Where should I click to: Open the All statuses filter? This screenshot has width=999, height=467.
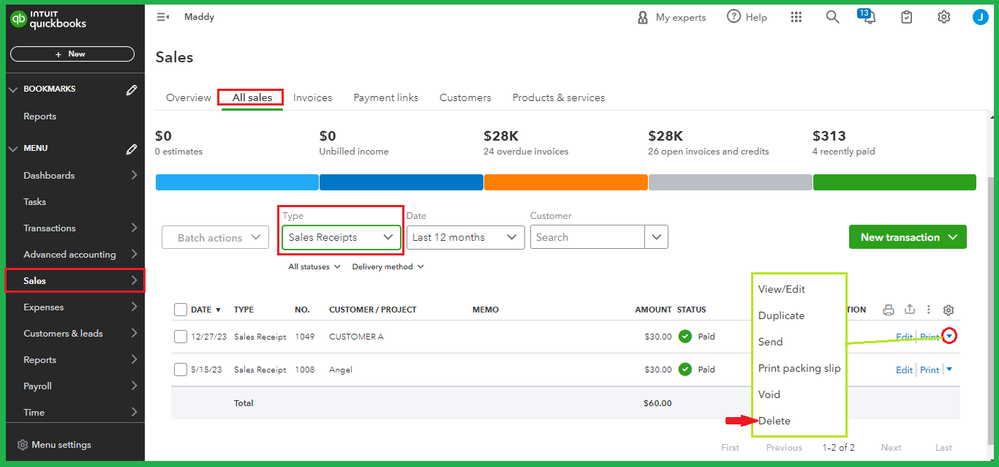coord(314,267)
